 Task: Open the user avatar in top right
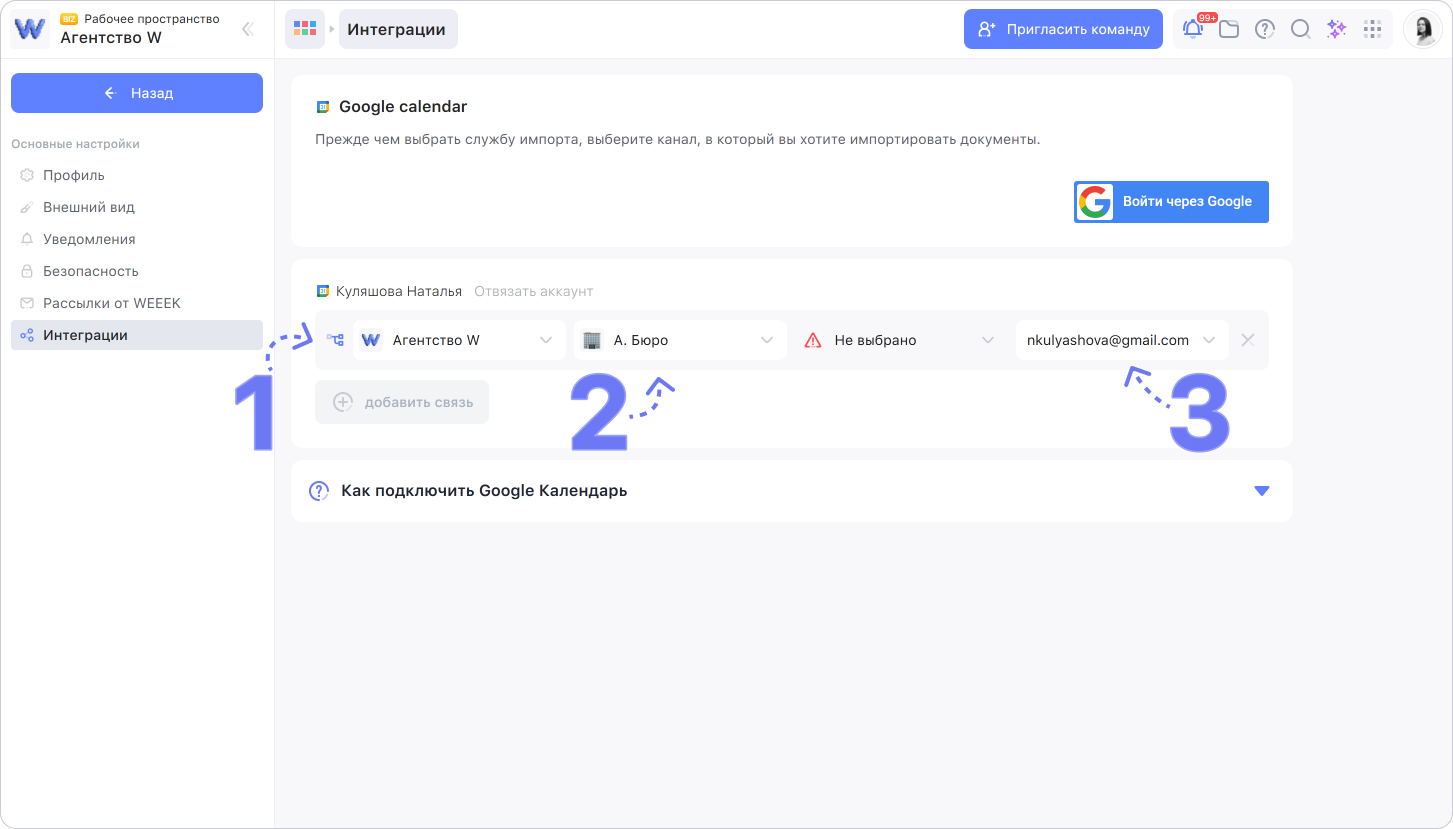[x=1422, y=29]
